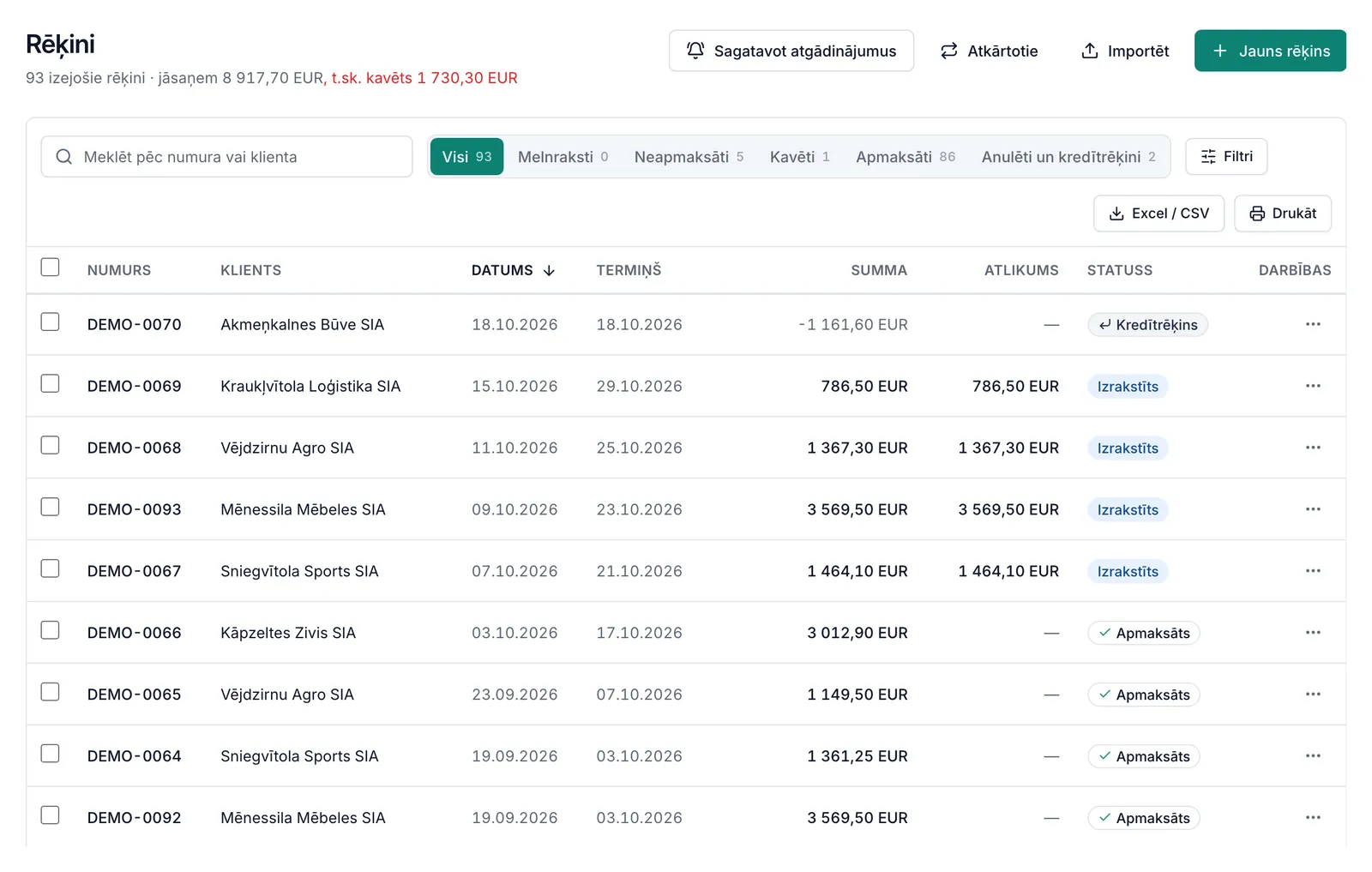Open invoice number DEMO-0070
The width and height of the screenshot is (1372, 872).
135,324
